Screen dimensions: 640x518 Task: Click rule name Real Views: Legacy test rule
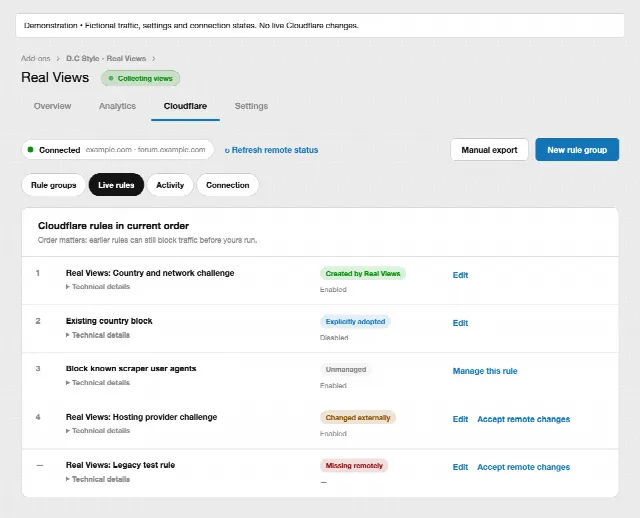[120, 465]
